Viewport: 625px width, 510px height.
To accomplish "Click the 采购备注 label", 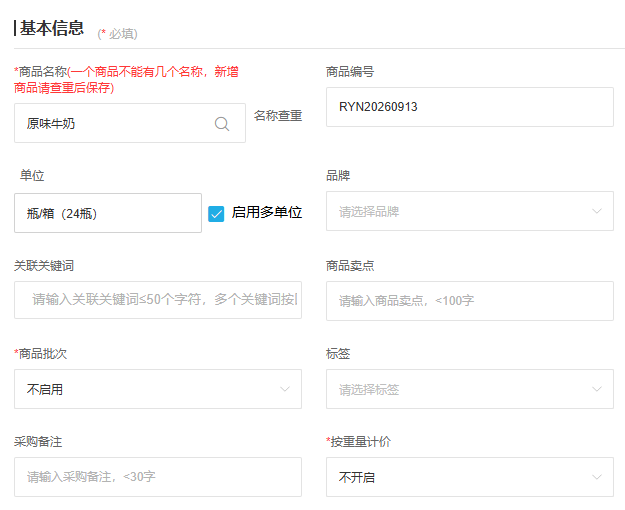I will pos(38,442).
